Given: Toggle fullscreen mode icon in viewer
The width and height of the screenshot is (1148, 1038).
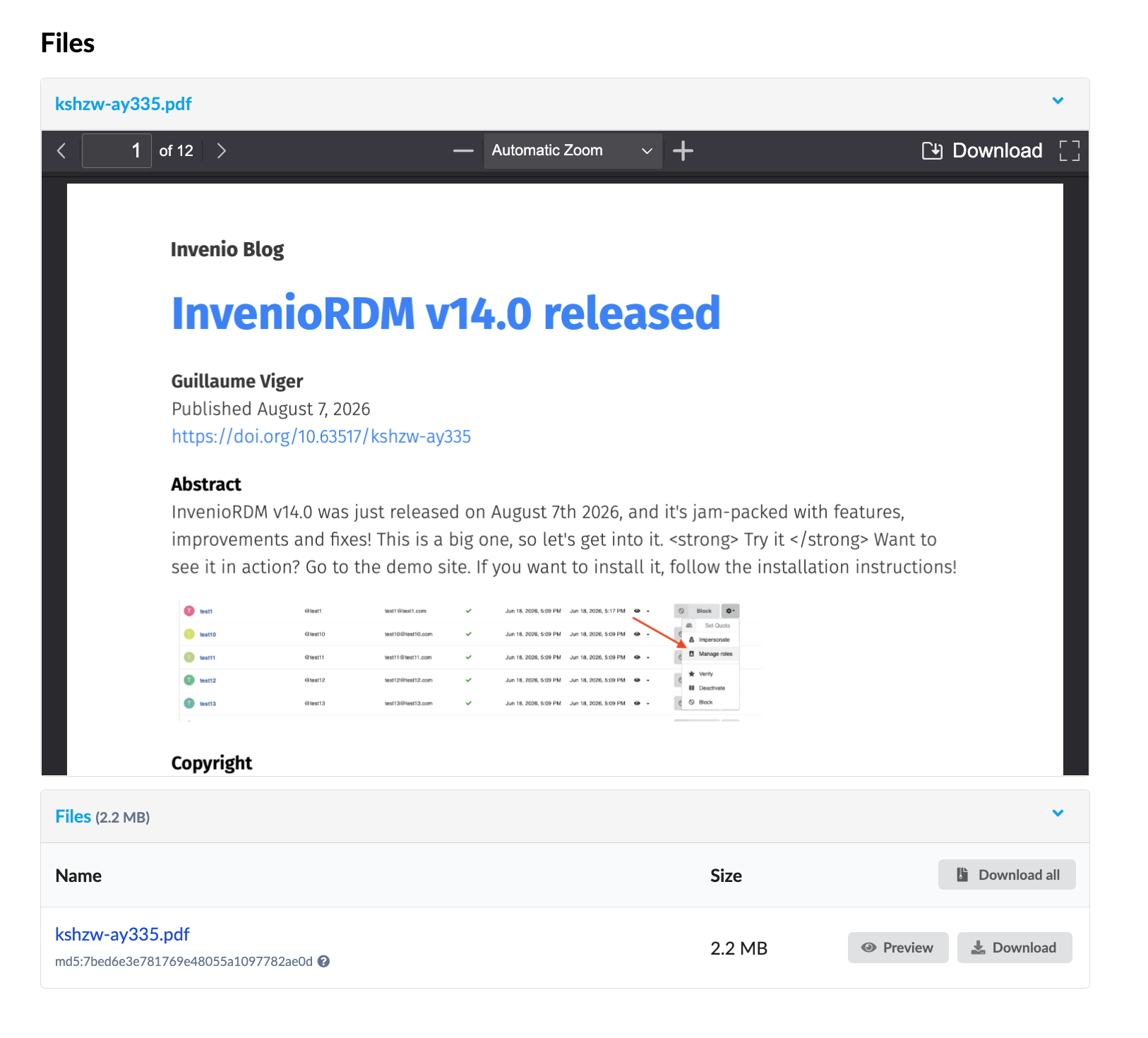Looking at the screenshot, I should point(1069,150).
